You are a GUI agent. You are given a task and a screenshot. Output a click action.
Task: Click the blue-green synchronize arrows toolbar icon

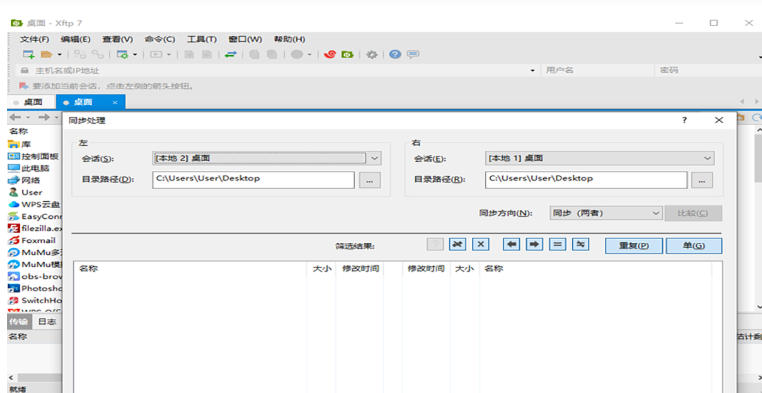(230, 54)
